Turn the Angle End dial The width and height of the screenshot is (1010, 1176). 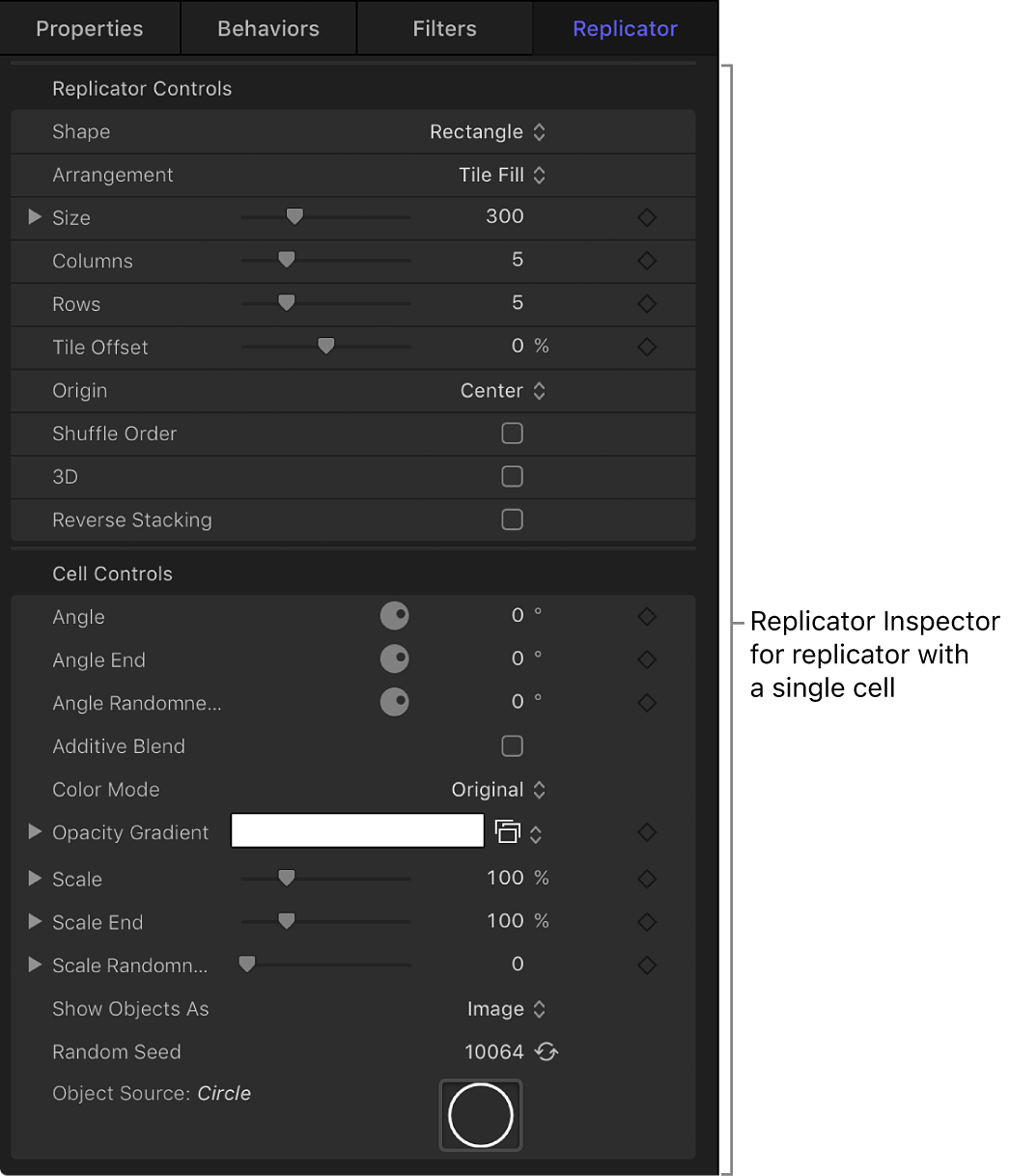[x=395, y=658]
